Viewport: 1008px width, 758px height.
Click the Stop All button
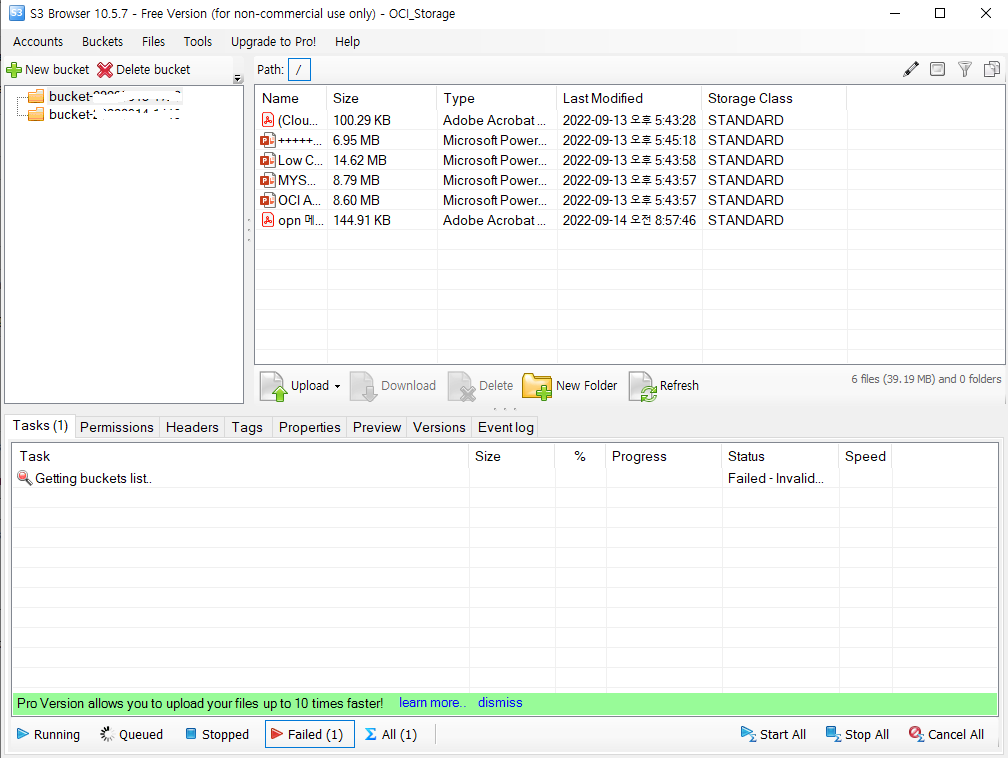[x=857, y=734]
